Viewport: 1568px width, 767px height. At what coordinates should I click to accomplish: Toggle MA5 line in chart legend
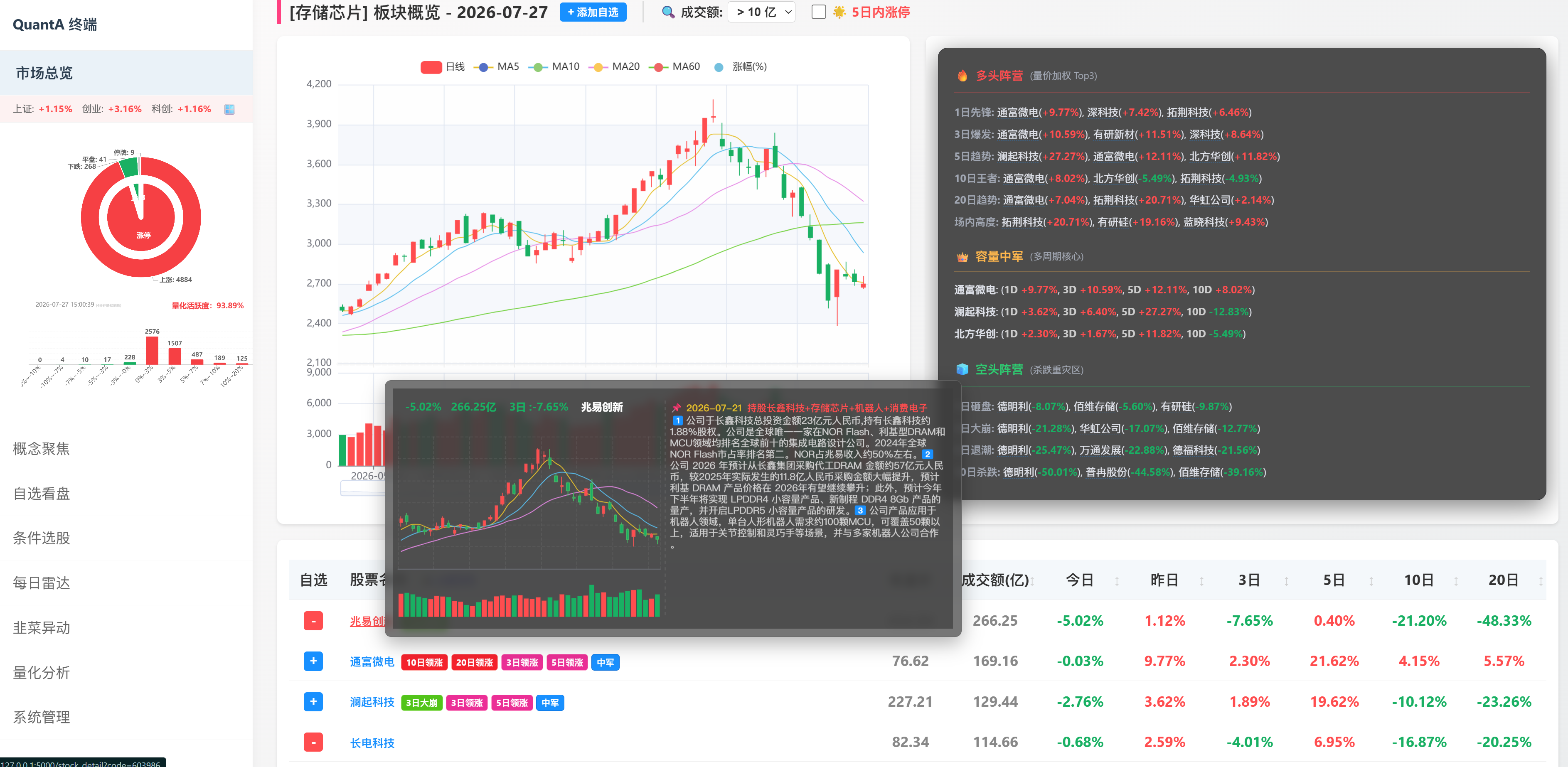tap(496, 67)
